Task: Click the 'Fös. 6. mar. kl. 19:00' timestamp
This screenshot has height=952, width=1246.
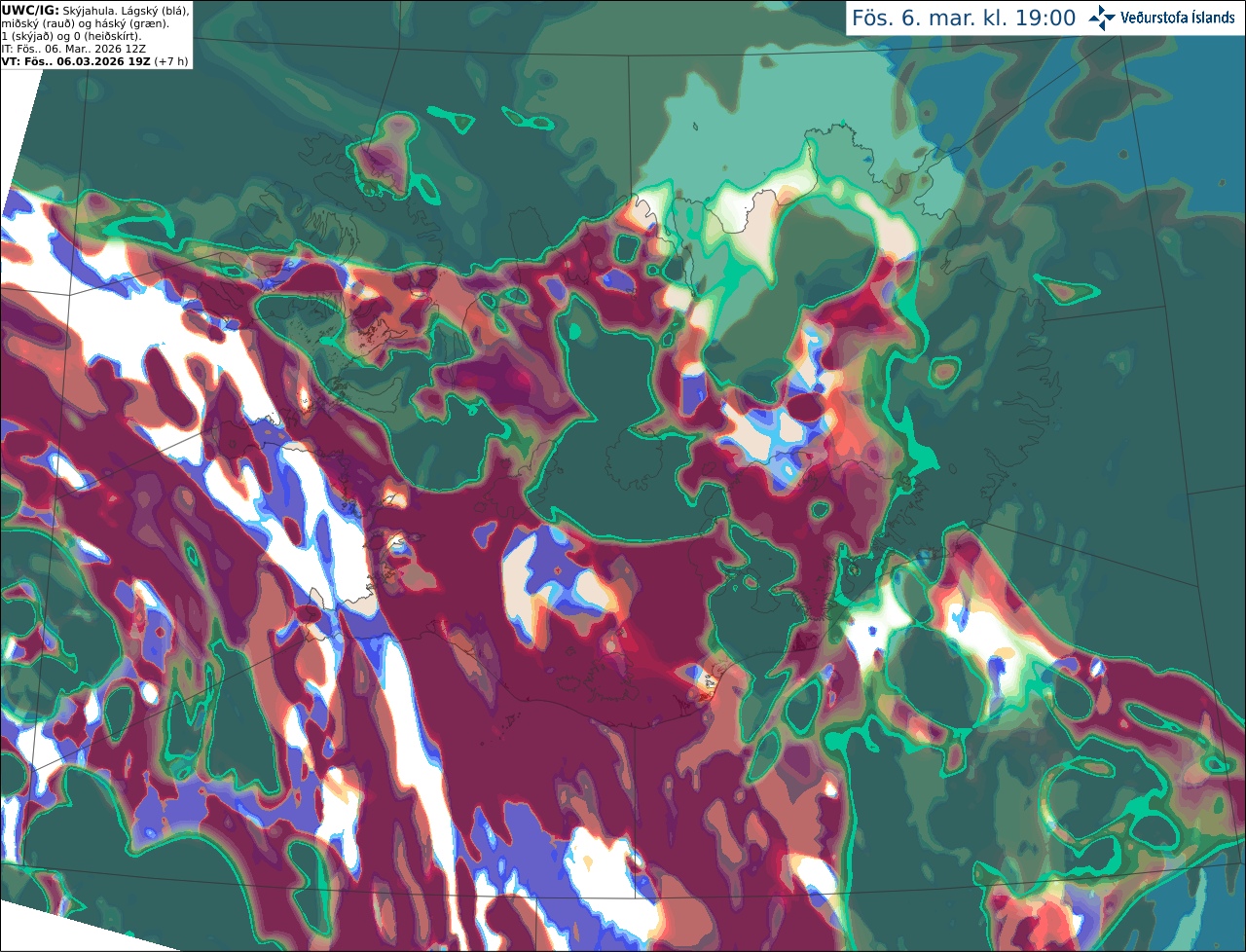Action: (964, 18)
